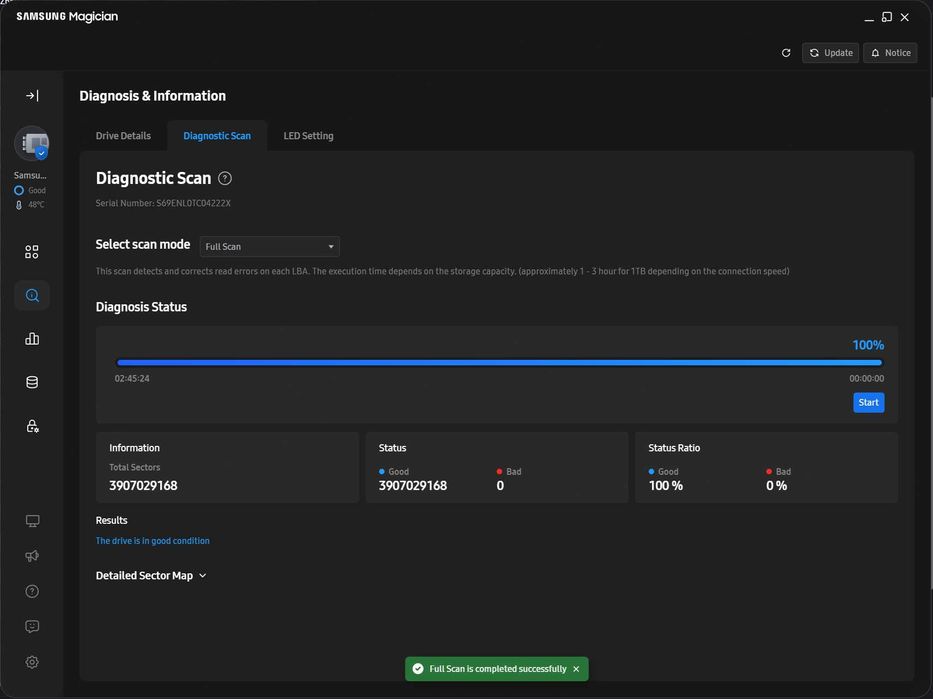The image size is (933, 699).
Task: Open the scan mode Full Scan dropdown
Action: (269, 247)
